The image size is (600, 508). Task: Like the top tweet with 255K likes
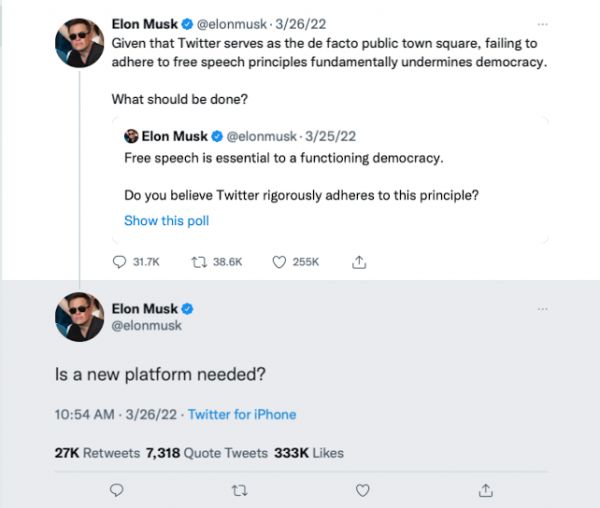280,261
